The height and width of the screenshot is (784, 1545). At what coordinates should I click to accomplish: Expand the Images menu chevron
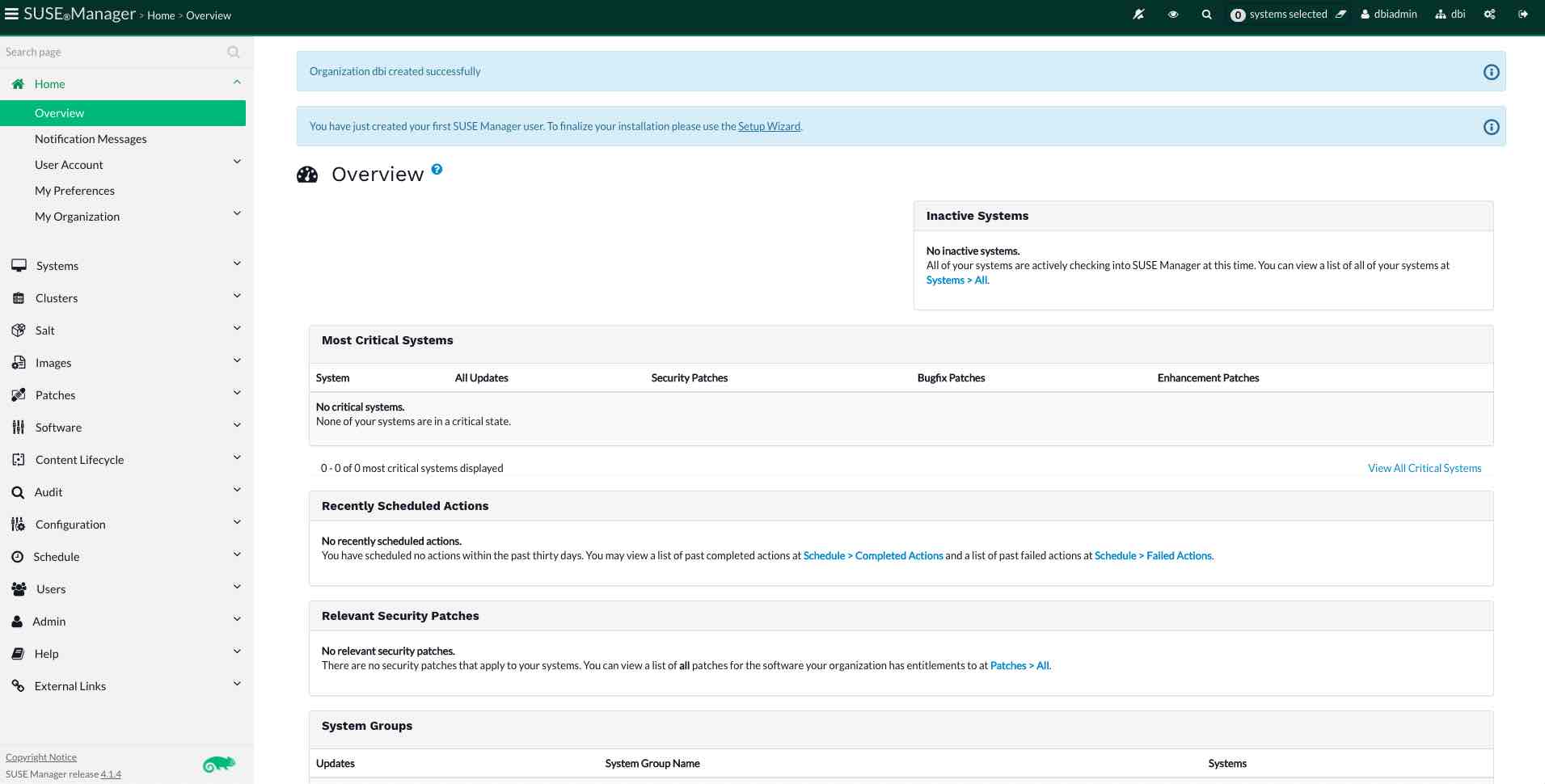237,360
